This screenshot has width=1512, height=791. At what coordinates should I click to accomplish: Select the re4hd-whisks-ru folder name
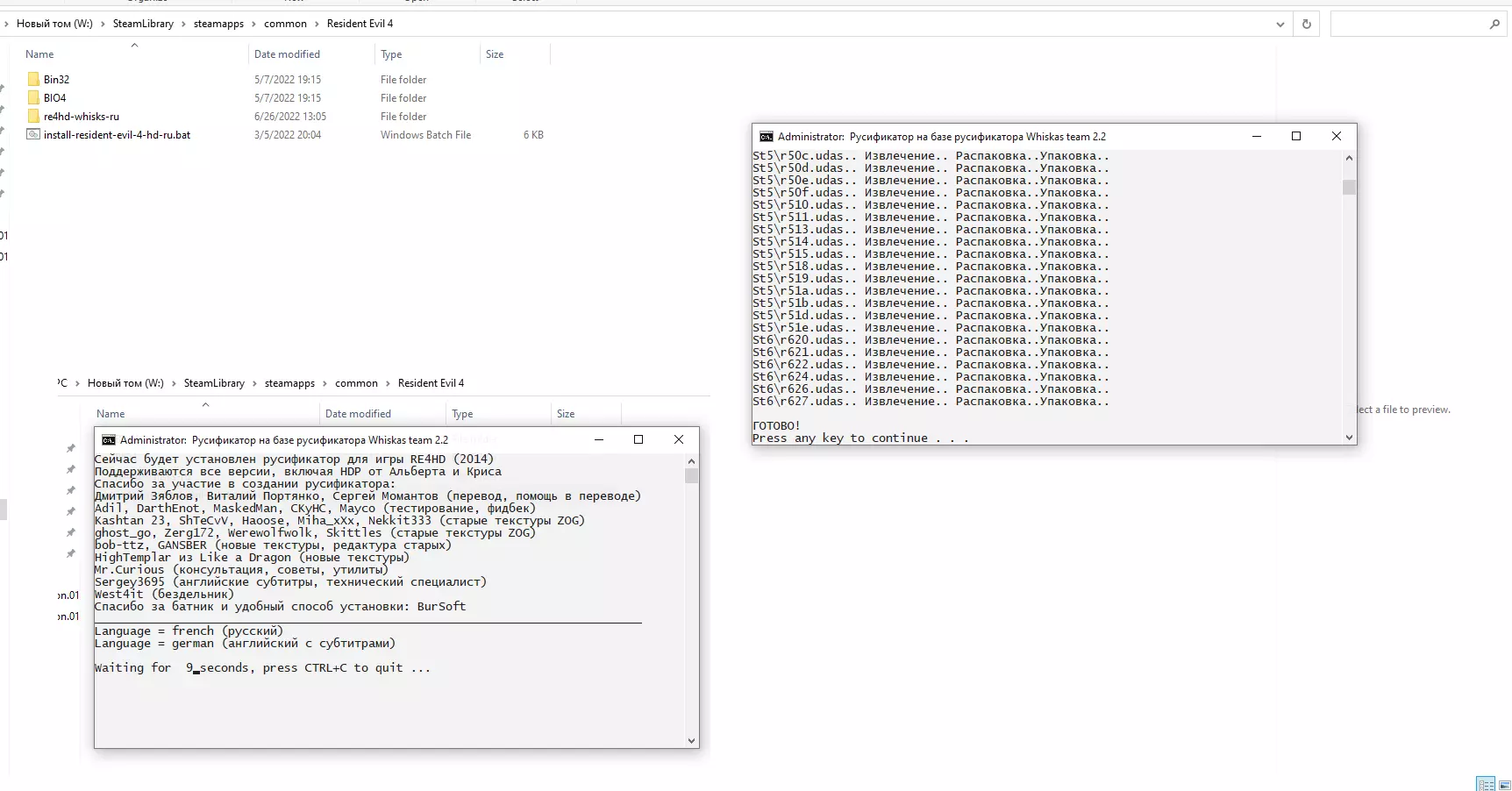point(82,116)
